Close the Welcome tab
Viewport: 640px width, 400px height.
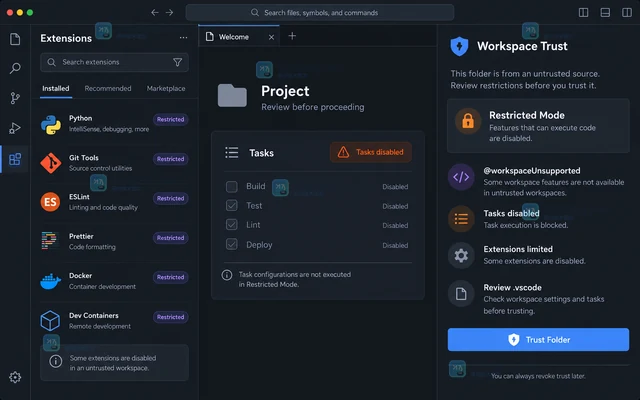(x=271, y=37)
